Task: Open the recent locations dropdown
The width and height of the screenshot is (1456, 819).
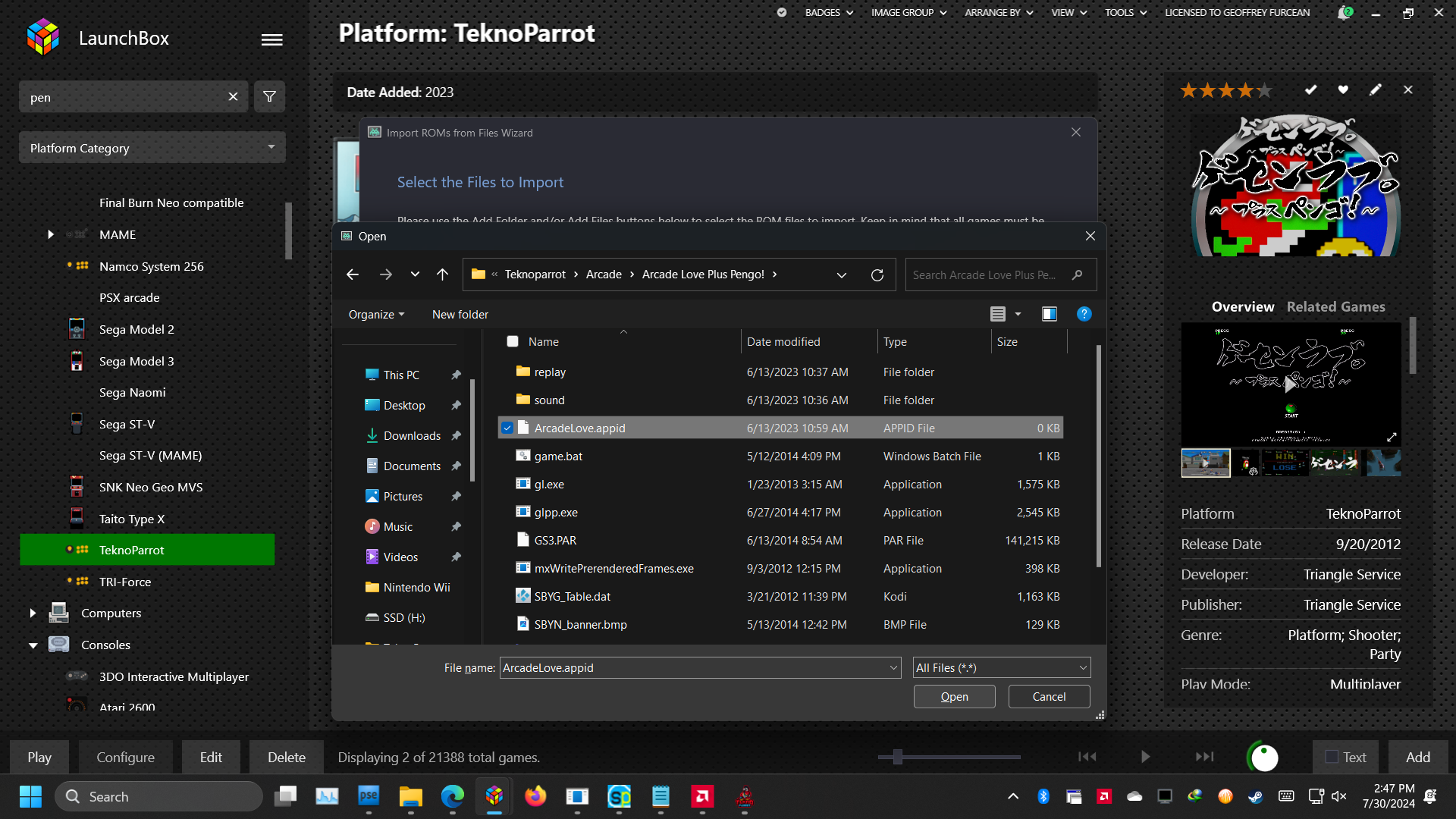Action: 415,275
